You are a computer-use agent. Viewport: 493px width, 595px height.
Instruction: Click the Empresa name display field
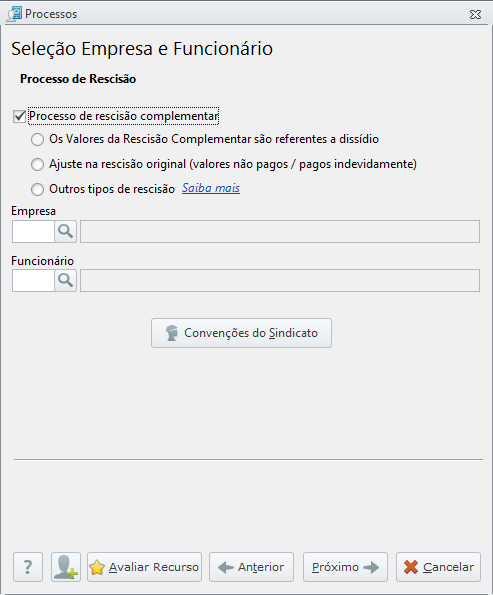coord(280,231)
